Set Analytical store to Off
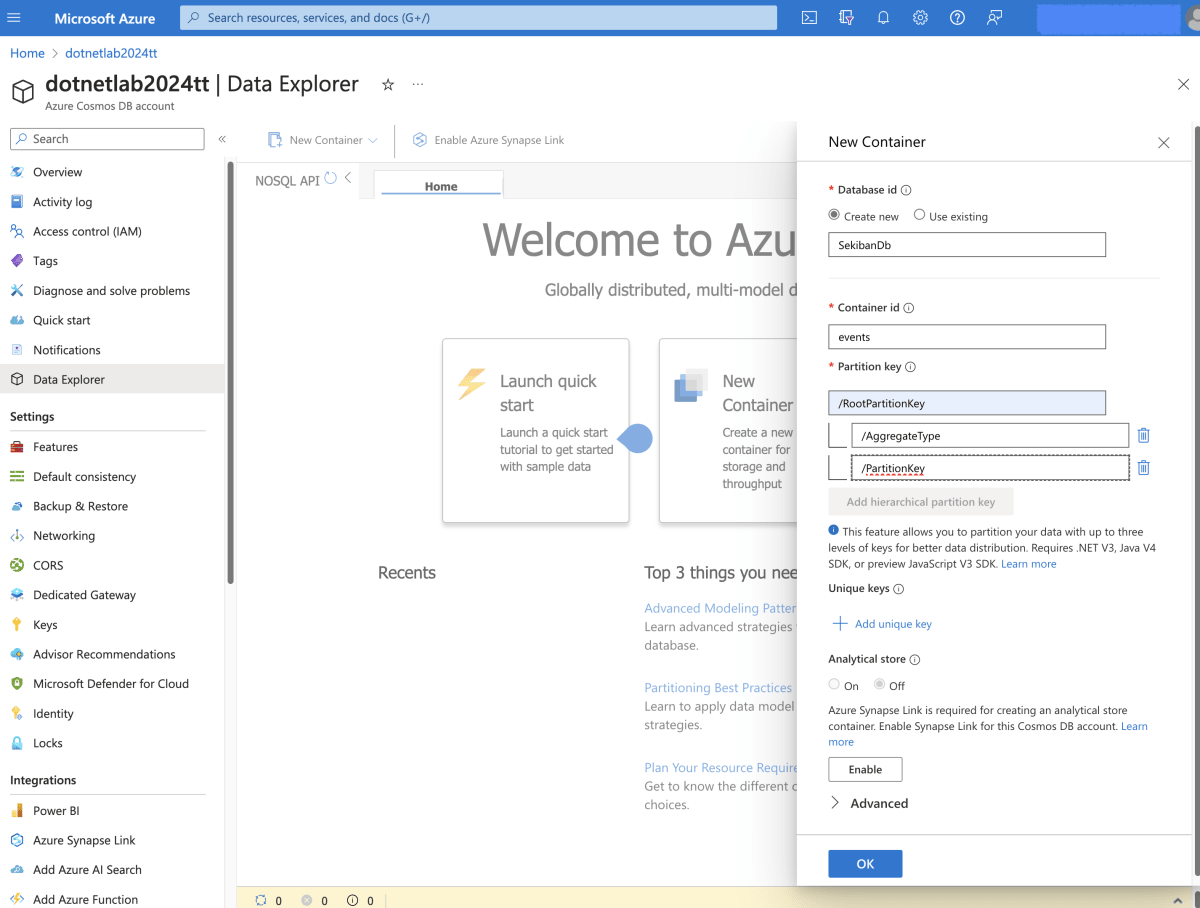Screen dimensions: 1200x908 879,685
